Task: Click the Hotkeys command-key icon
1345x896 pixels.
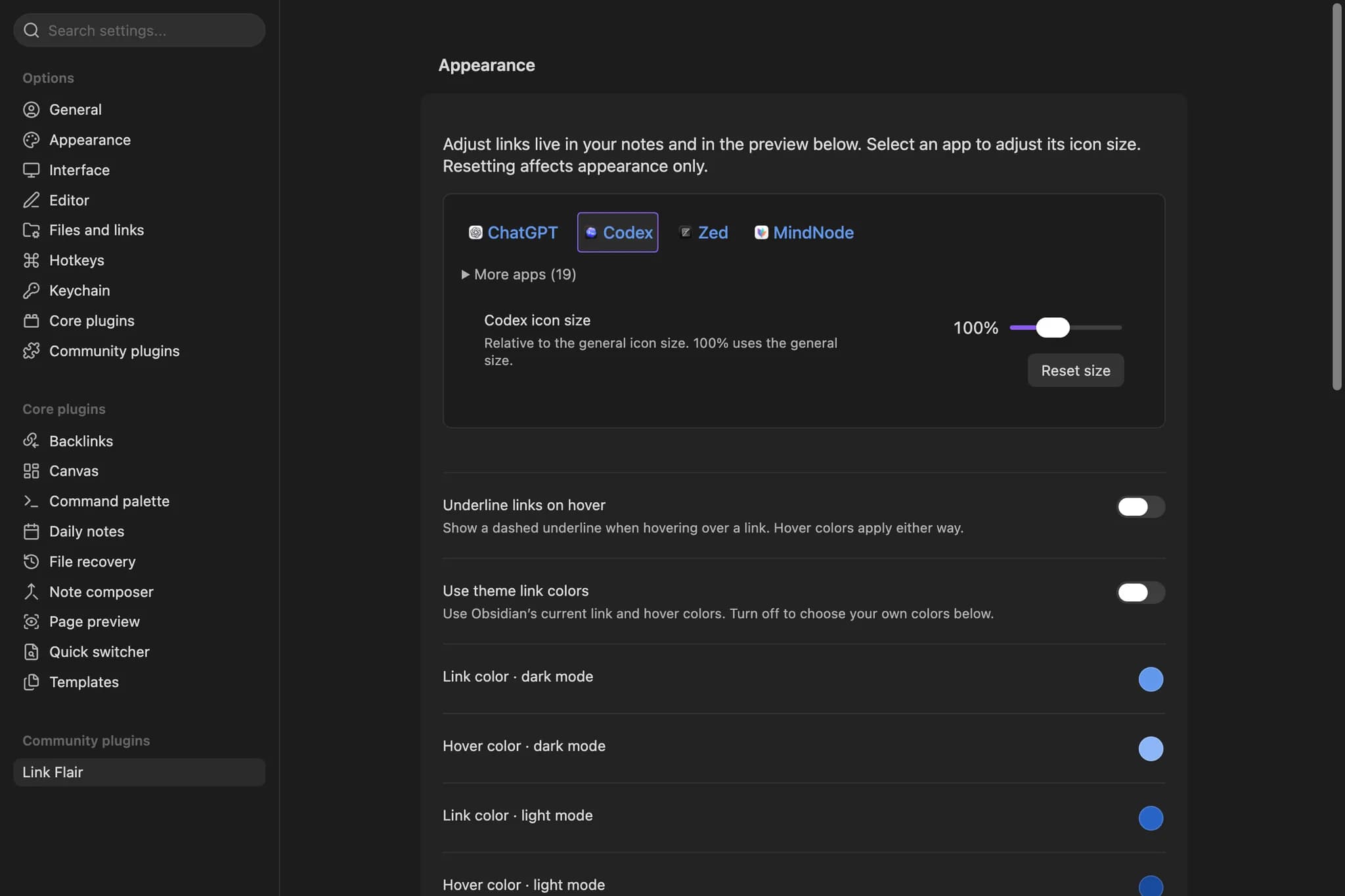Action: [x=31, y=261]
